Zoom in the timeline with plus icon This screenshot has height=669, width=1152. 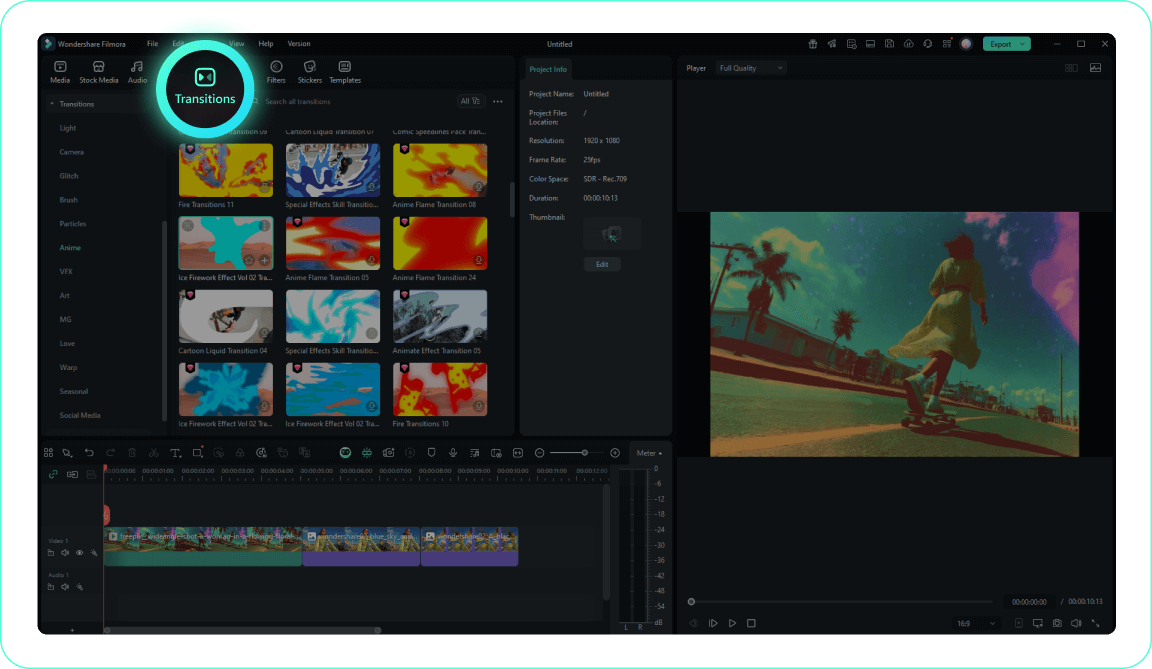(x=615, y=453)
